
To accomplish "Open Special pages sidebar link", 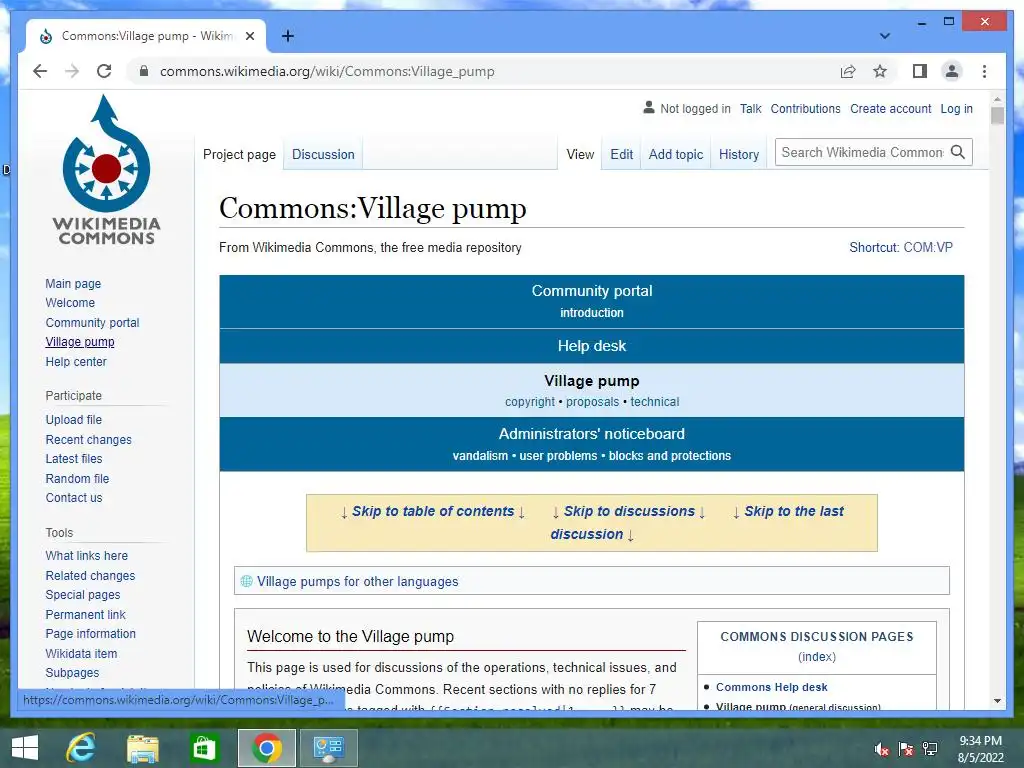I will pyautogui.click(x=83, y=595).
